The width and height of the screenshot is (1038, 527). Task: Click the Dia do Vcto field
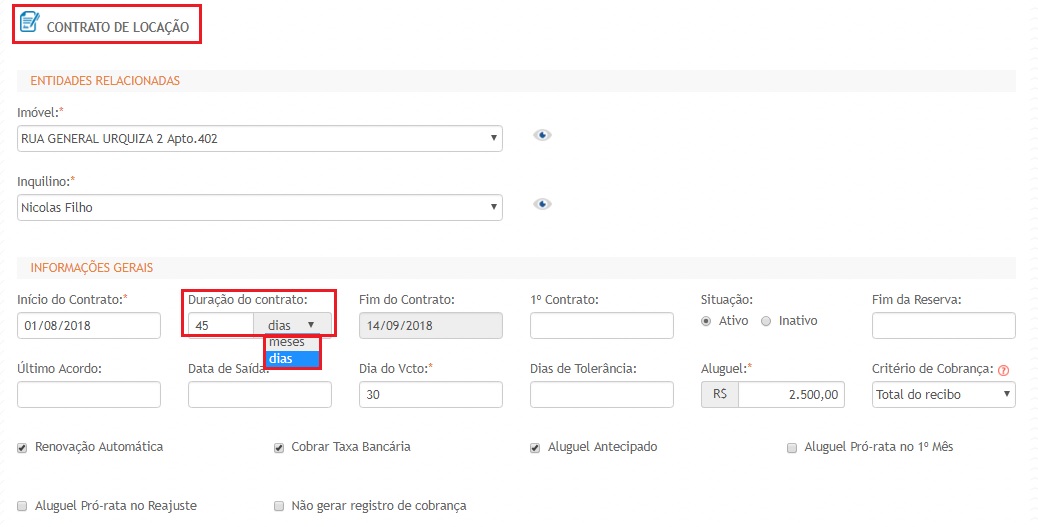pos(430,394)
